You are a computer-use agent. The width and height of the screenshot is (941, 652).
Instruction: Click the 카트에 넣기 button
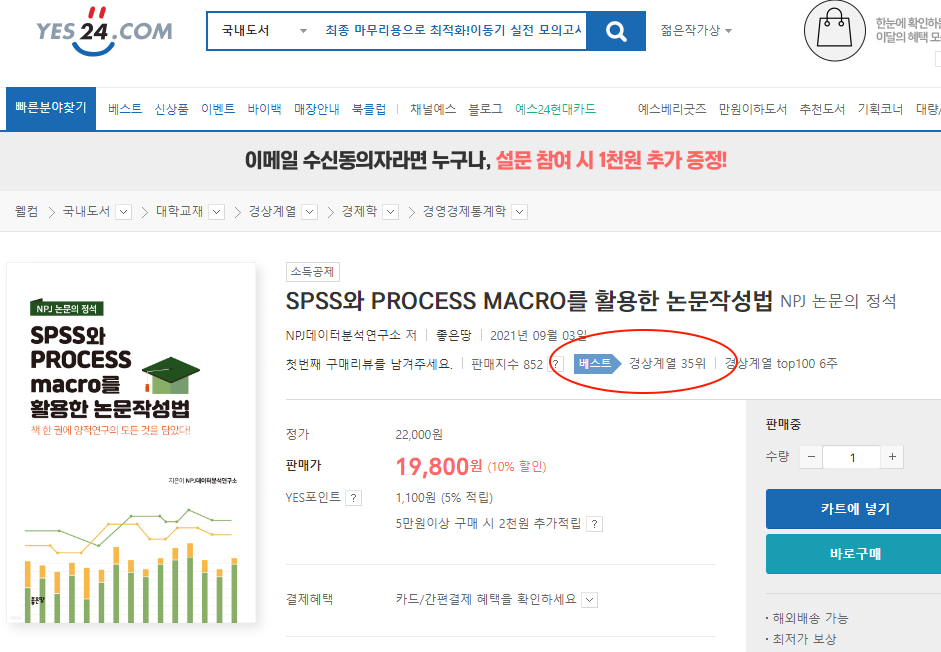[x=855, y=509]
